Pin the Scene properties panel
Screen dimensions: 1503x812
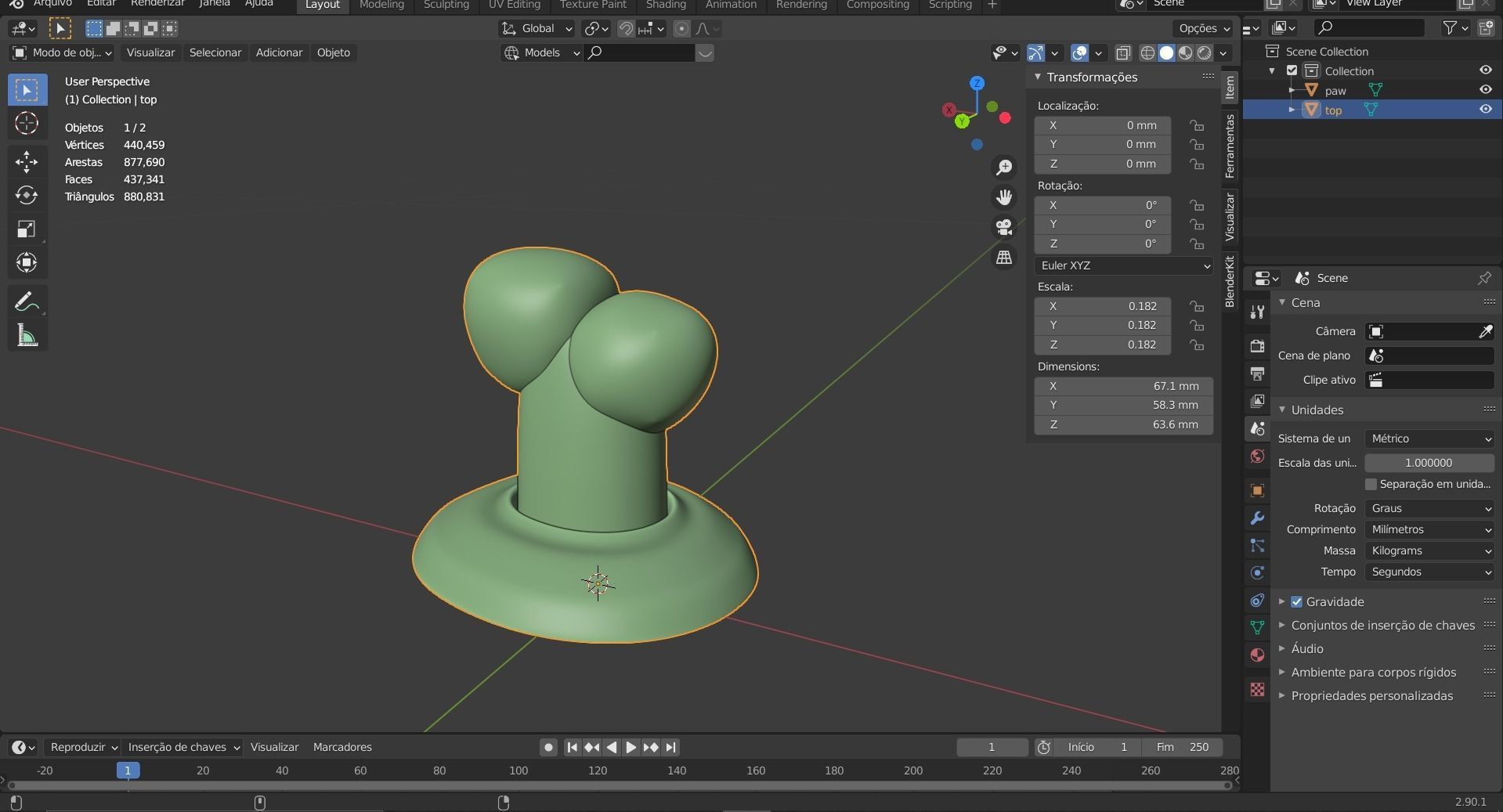tap(1484, 278)
